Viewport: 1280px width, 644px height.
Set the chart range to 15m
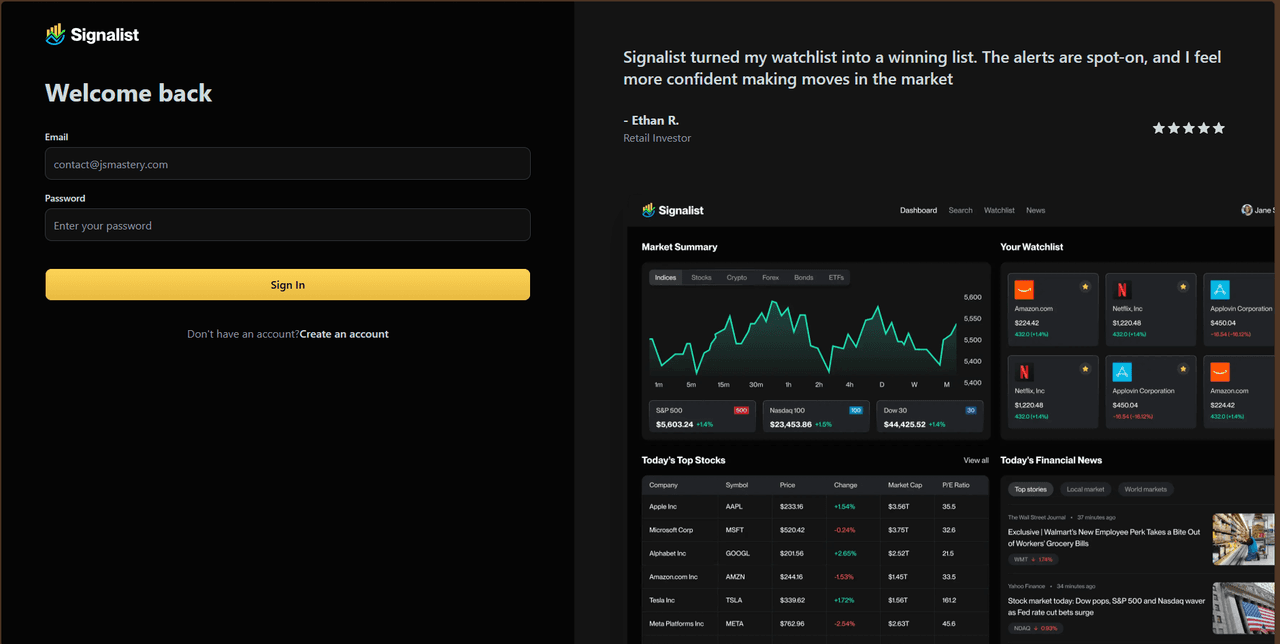point(723,385)
